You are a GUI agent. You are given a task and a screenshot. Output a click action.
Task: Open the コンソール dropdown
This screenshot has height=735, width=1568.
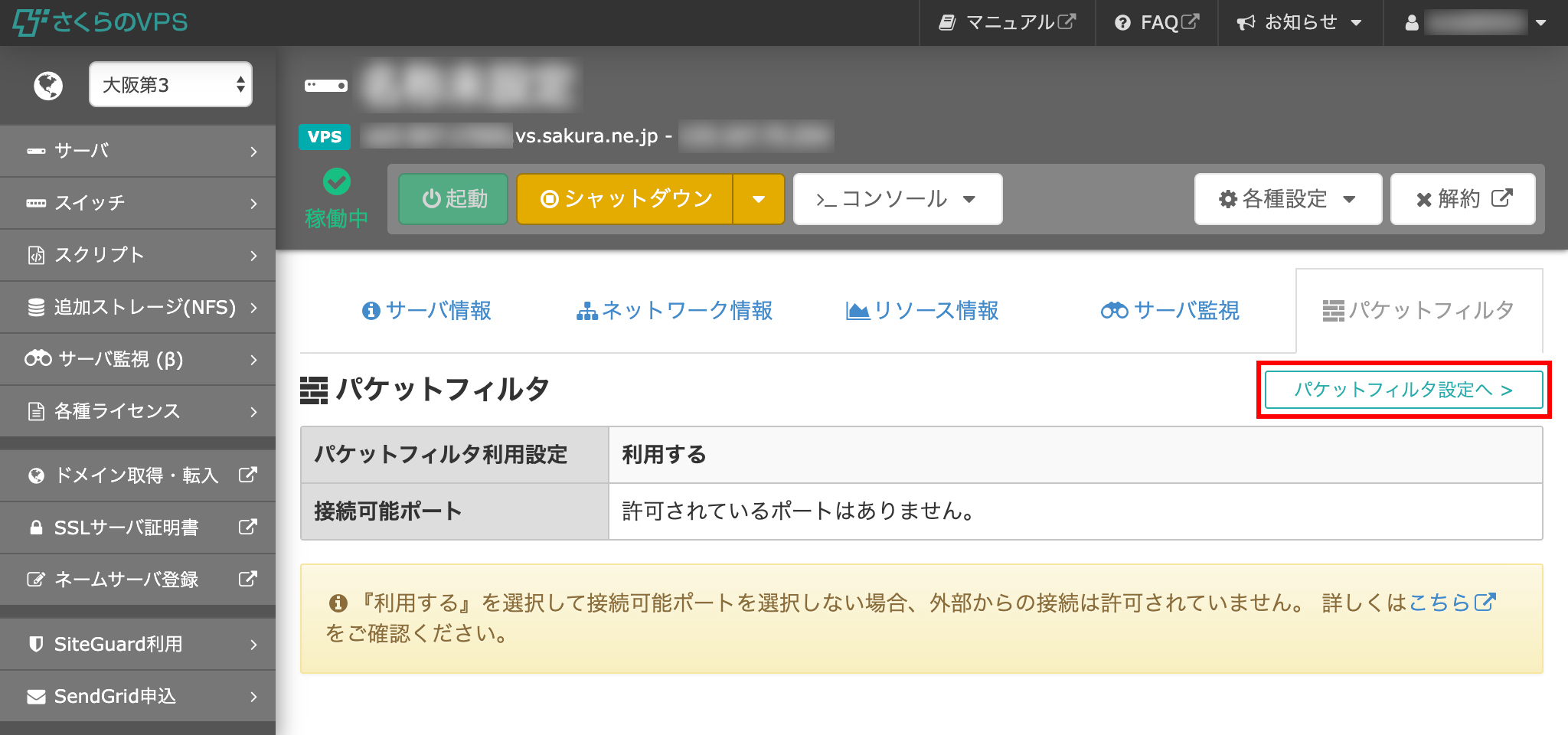[897, 199]
